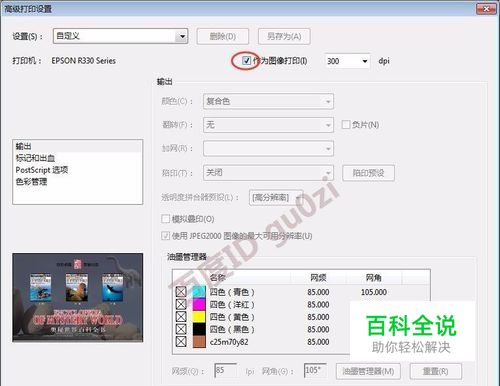The image size is (500, 386).
Task: Open the 陷印(T) dropdown showing 关闭
Action: click(268, 173)
